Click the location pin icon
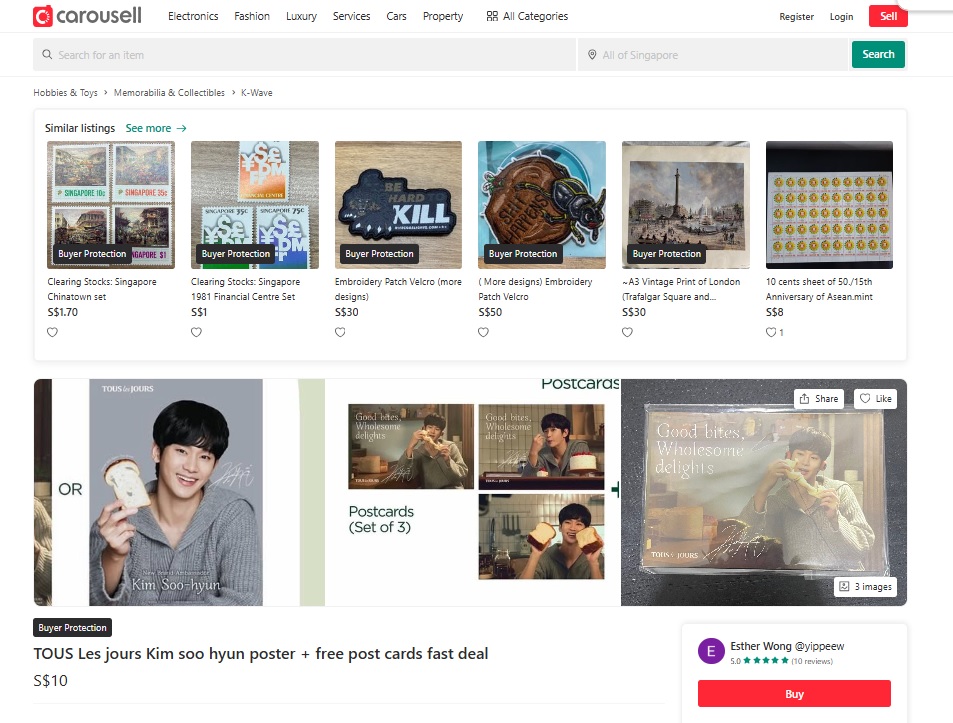Viewport: 953px width, 723px height. pyautogui.click(x=592, y=55)
